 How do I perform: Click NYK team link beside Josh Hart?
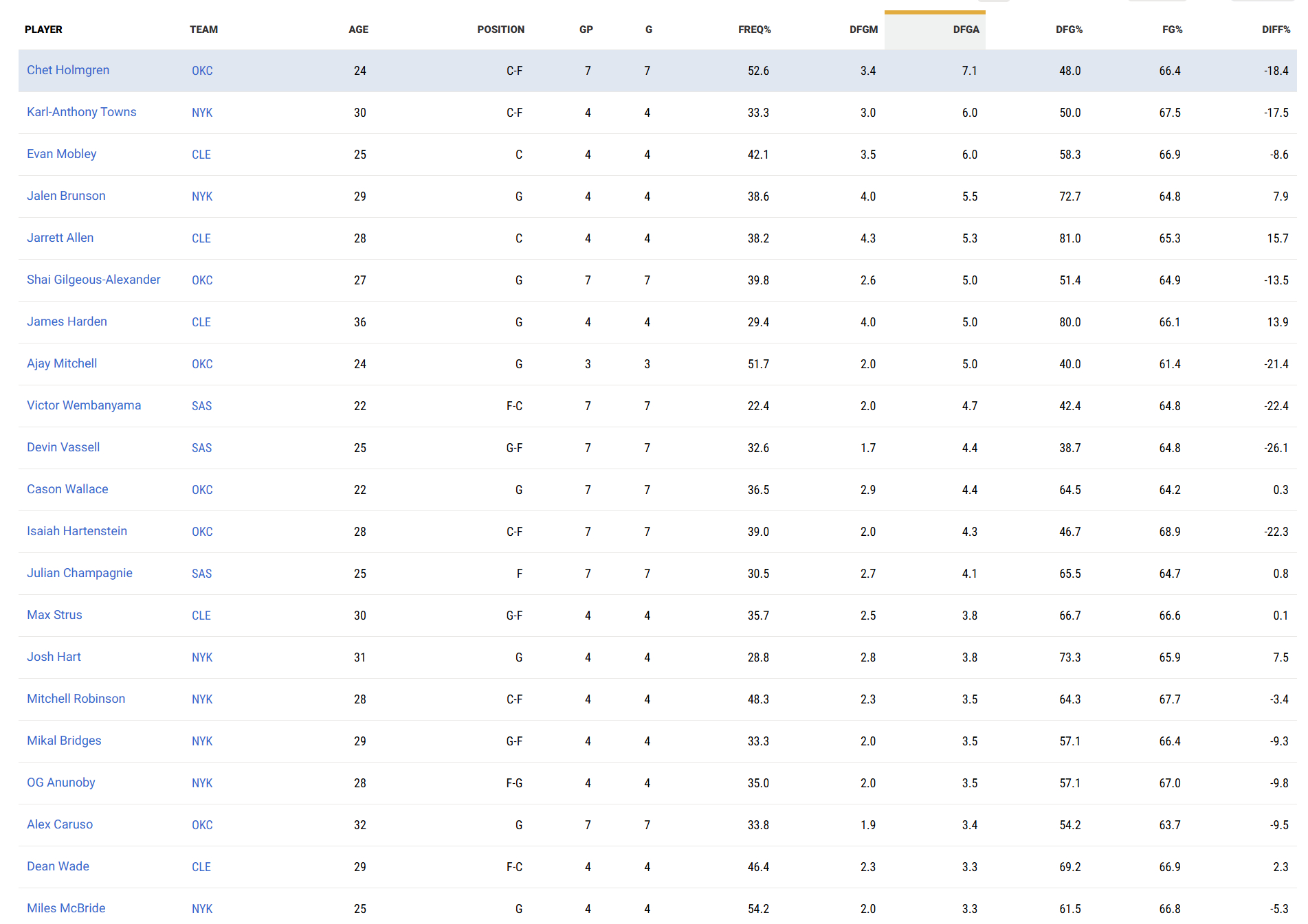point(202,657)
